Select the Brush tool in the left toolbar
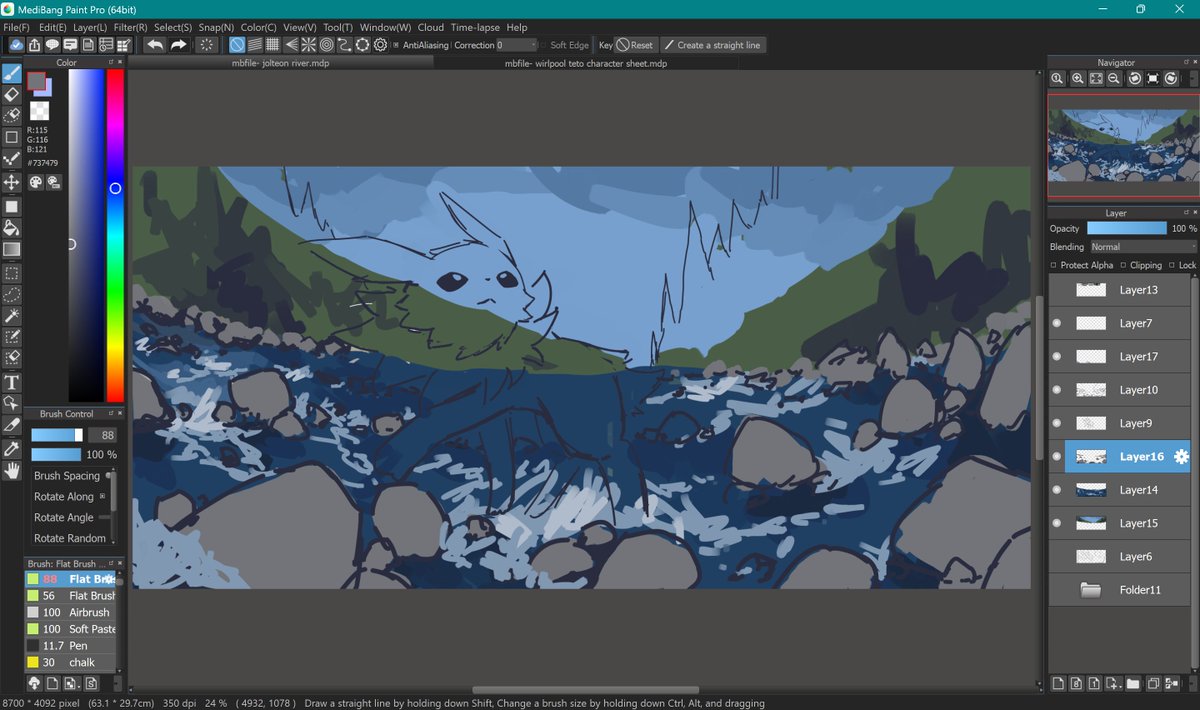Screen dimensions: 1200x710 pyautogui.click(x=12, y=74)
